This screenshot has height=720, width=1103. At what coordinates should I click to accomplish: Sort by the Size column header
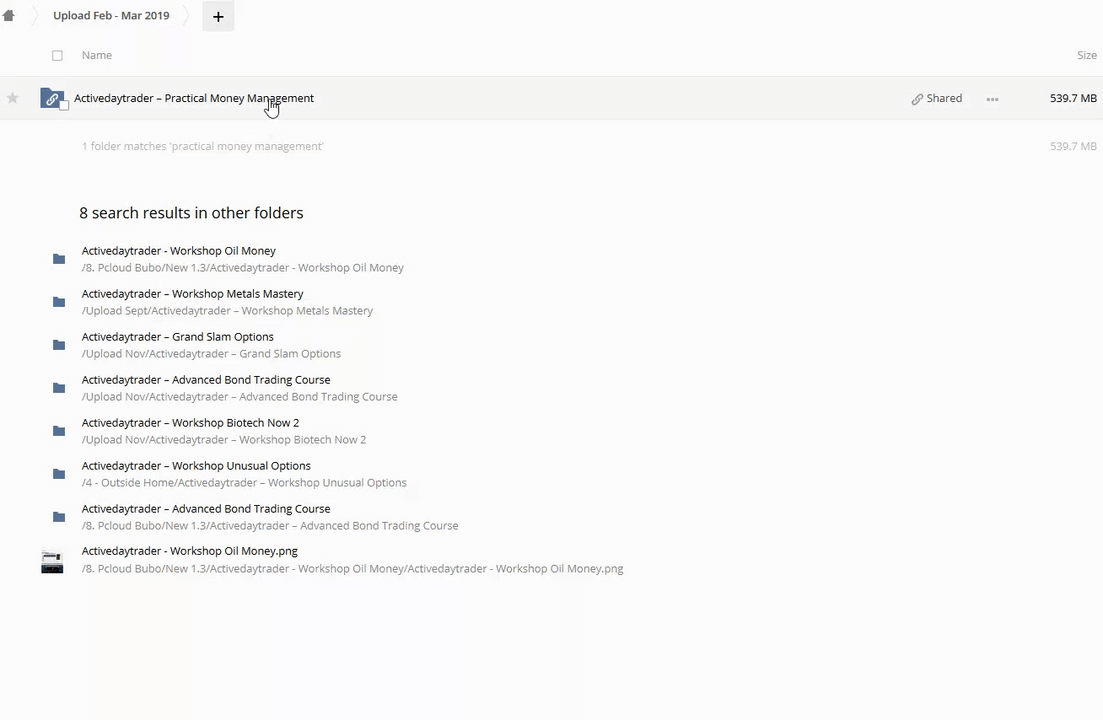tap(1086, 55)
